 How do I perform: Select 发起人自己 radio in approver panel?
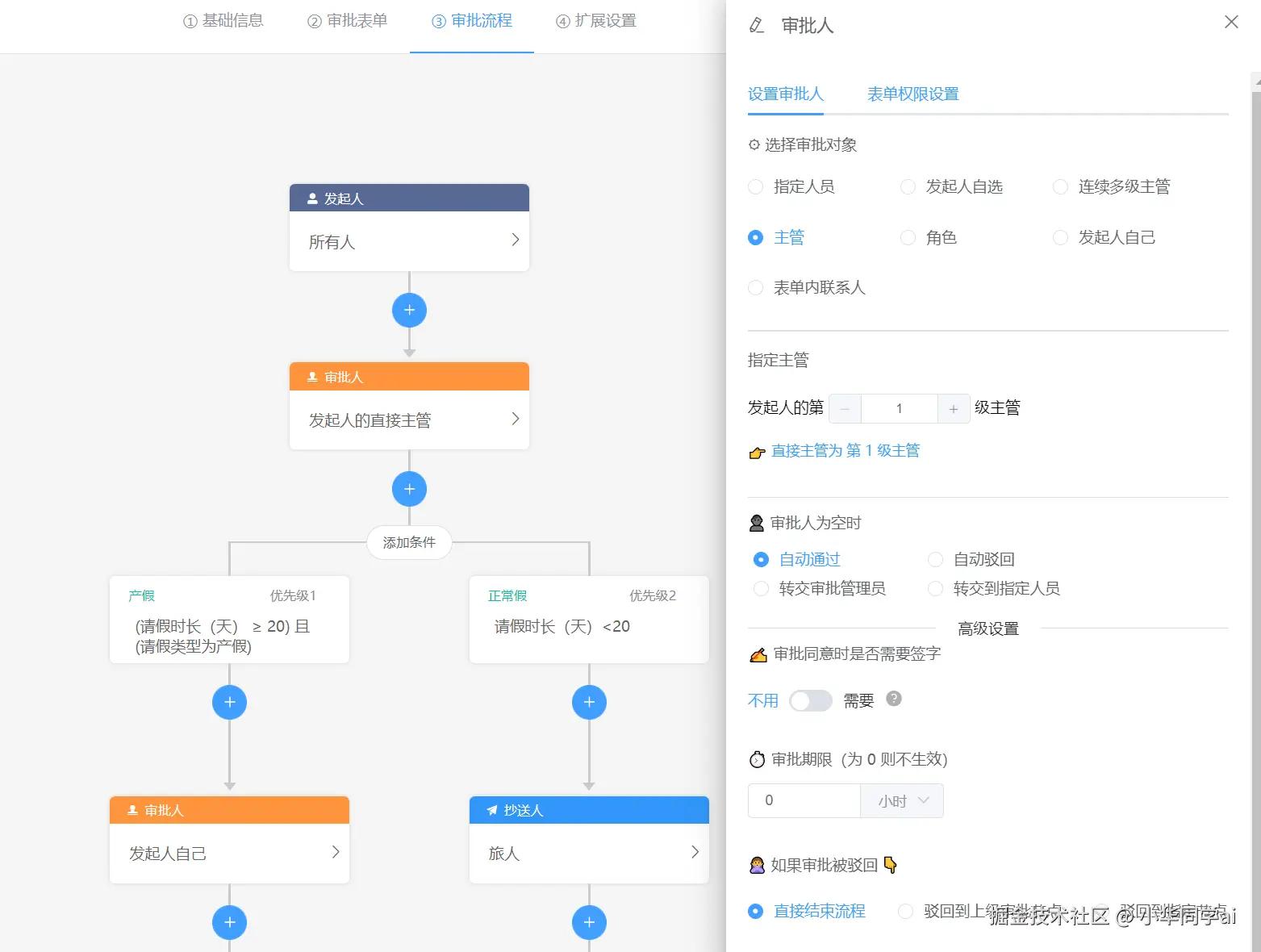(x=1104, y=237)
